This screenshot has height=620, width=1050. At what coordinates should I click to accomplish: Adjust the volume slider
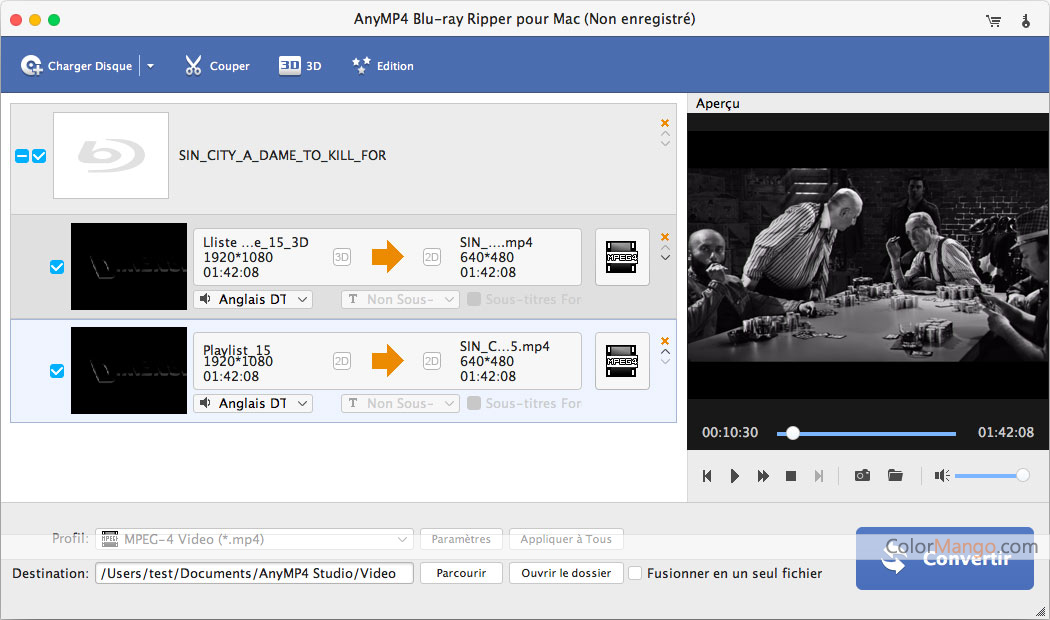click(x=992, y=475)
